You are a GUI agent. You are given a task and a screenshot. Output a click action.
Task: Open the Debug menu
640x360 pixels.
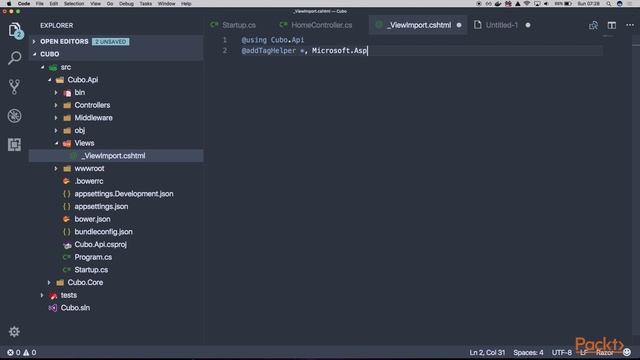tap(126, 4)
